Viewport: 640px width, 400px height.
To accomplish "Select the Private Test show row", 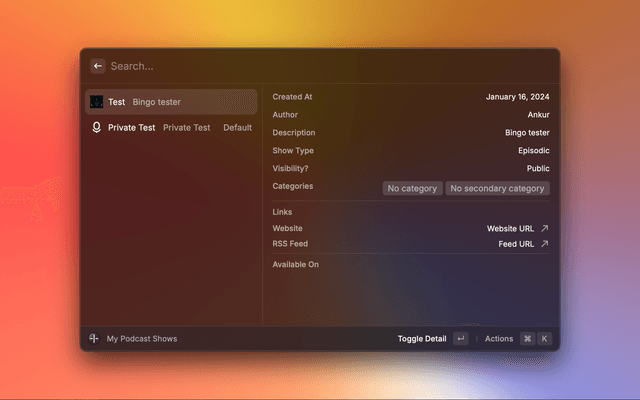I will [170, 128].
